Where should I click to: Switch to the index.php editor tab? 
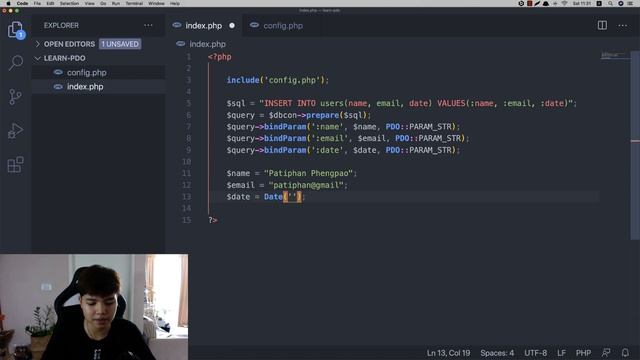coord(203,25)
